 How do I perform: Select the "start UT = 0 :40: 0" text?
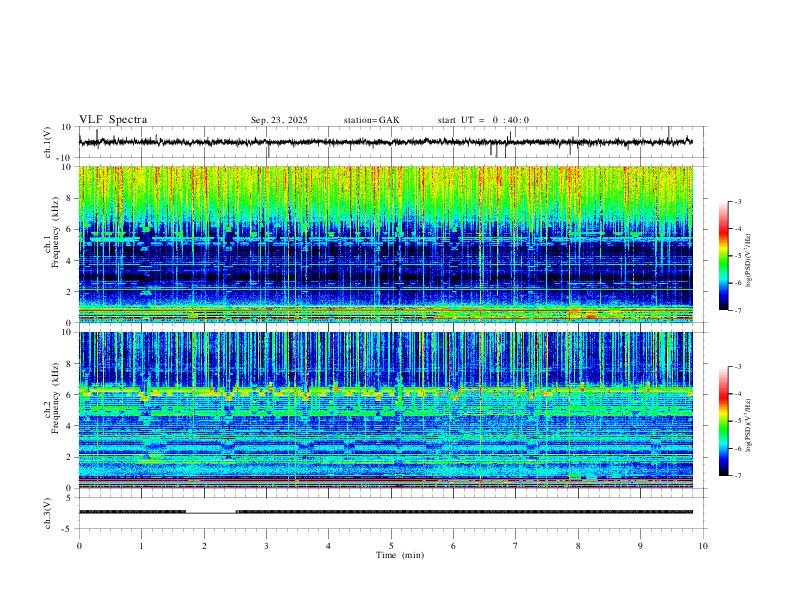click(483, 120)
